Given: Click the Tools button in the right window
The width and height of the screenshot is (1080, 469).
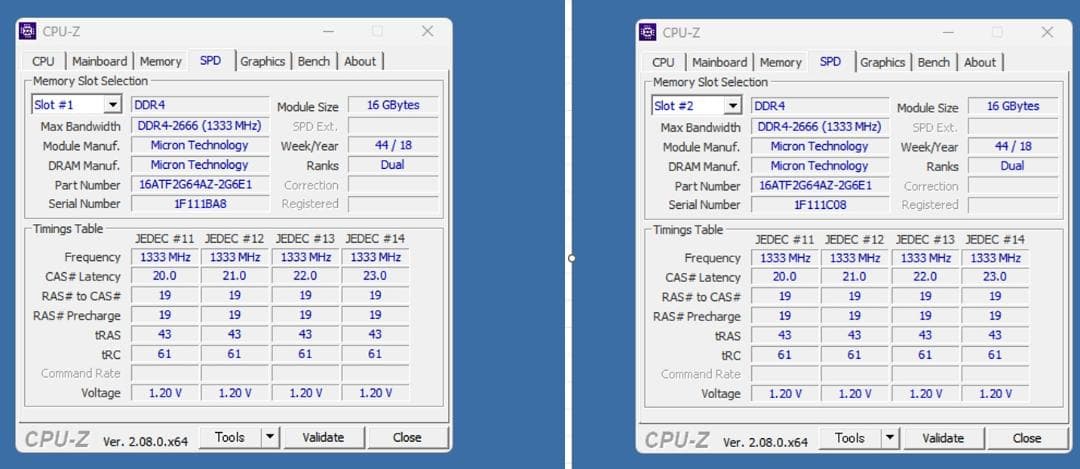Looking at the screenshot, I should (x=851, y=438).
